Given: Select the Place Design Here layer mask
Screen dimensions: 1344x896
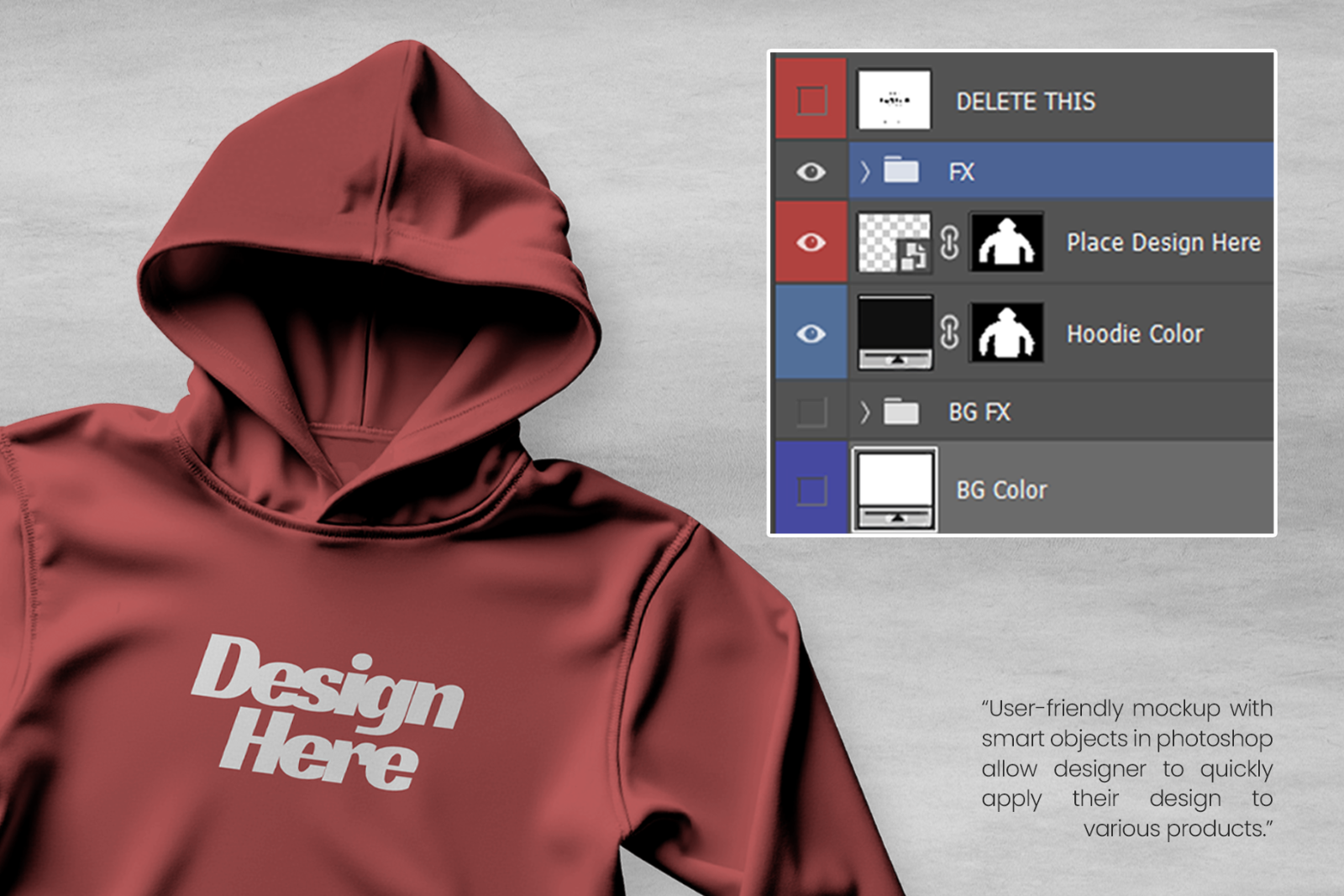Looking at the screenshot, I should tap(1005, 243).
